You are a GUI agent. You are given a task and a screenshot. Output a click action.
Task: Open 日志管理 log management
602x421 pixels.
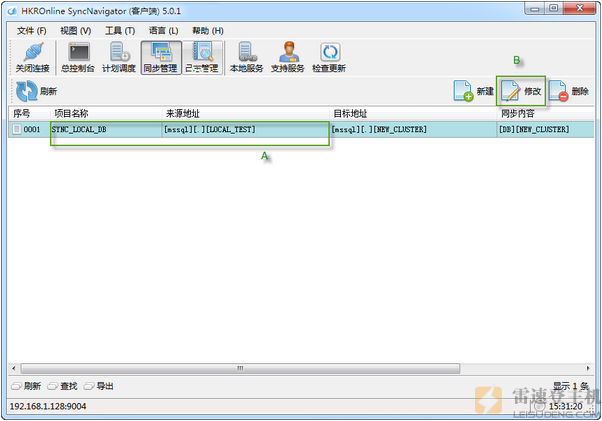(202, 58)
